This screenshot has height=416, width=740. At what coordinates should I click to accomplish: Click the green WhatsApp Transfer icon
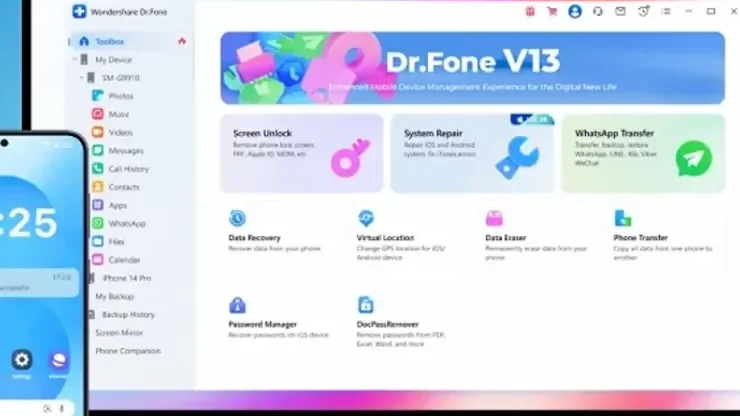[694, 159]
